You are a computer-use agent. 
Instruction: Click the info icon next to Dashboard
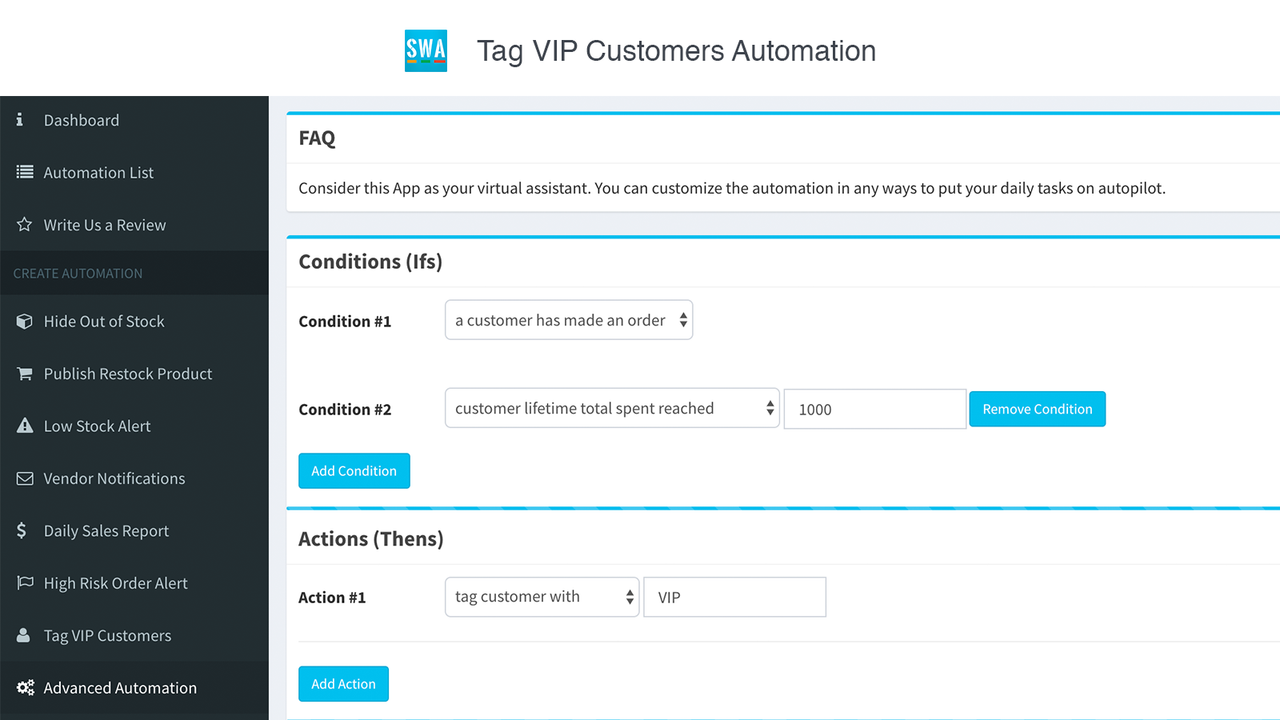tap(20, 120)
